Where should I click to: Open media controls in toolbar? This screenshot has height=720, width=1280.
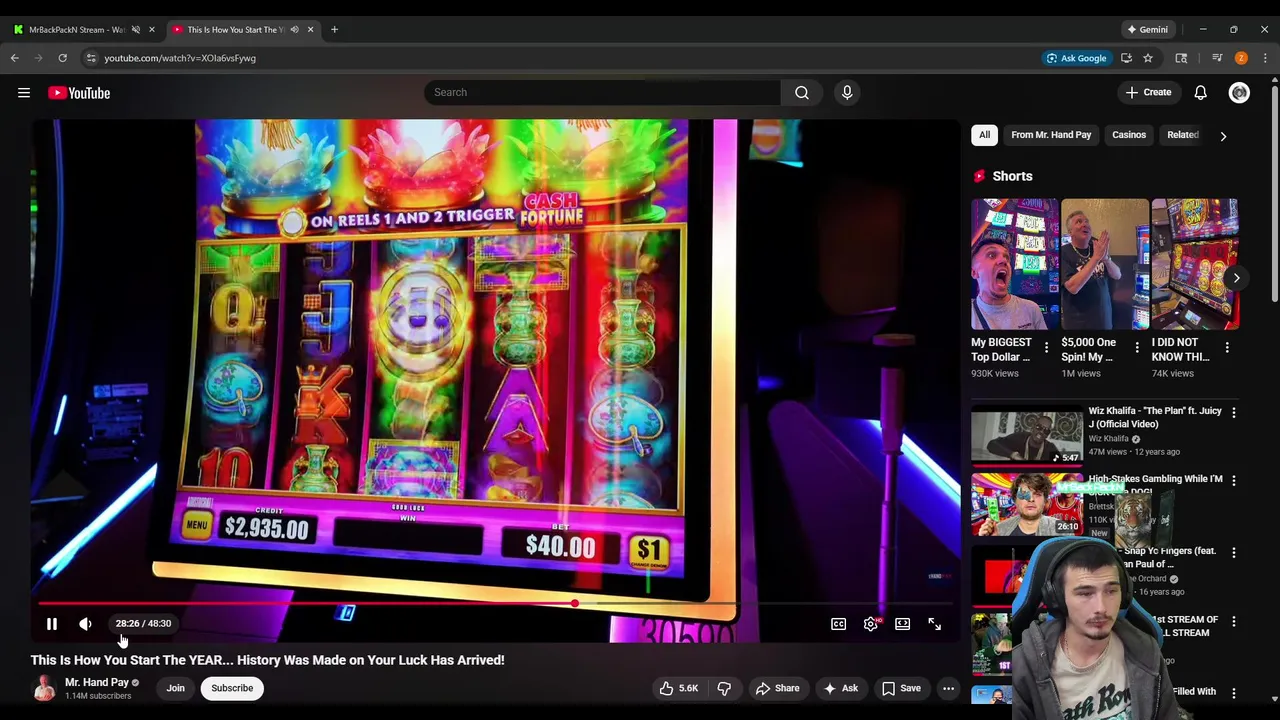pos(1217,58)
